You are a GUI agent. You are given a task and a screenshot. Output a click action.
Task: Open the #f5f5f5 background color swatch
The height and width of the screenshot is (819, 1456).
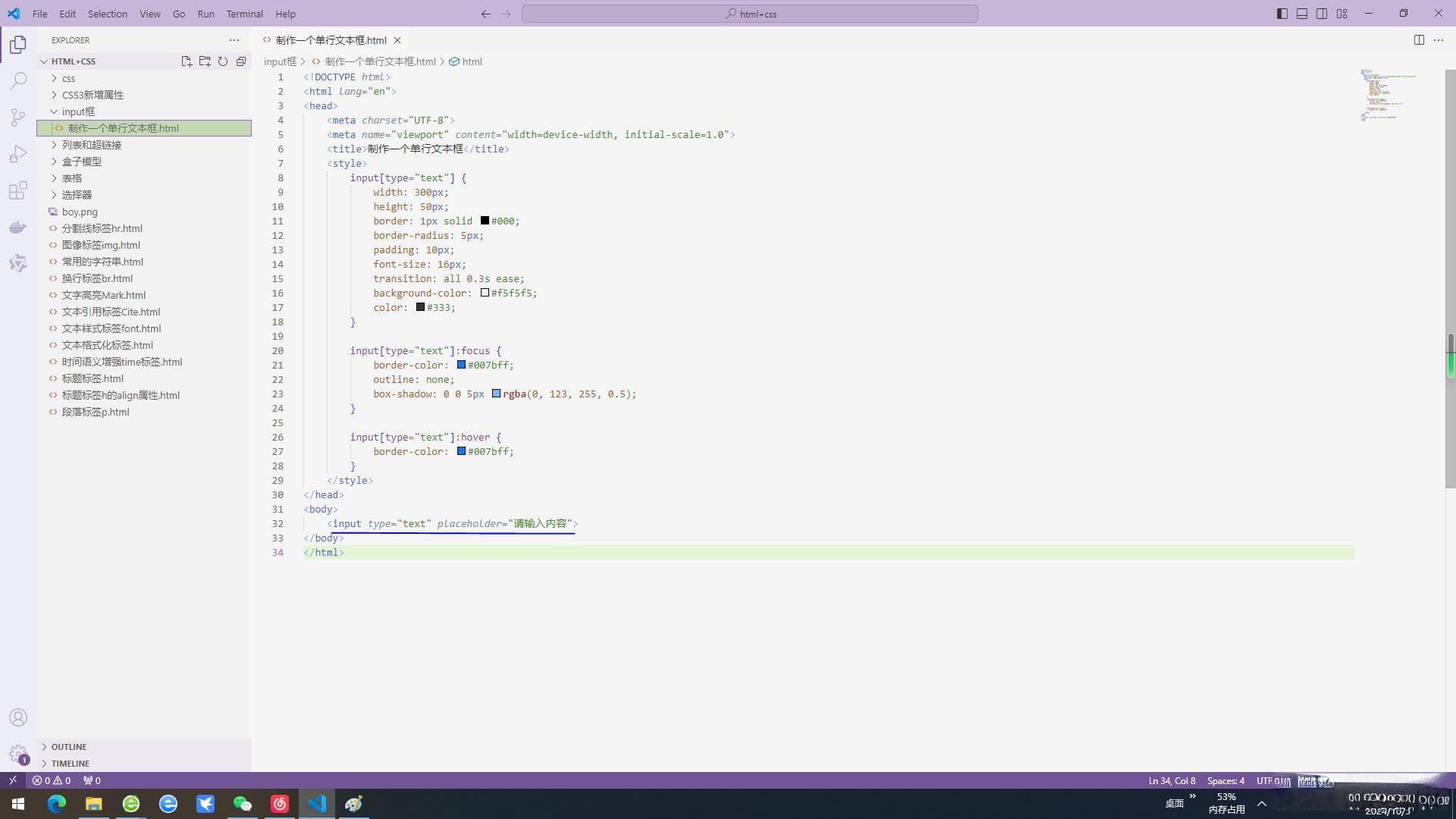point(485,293)
